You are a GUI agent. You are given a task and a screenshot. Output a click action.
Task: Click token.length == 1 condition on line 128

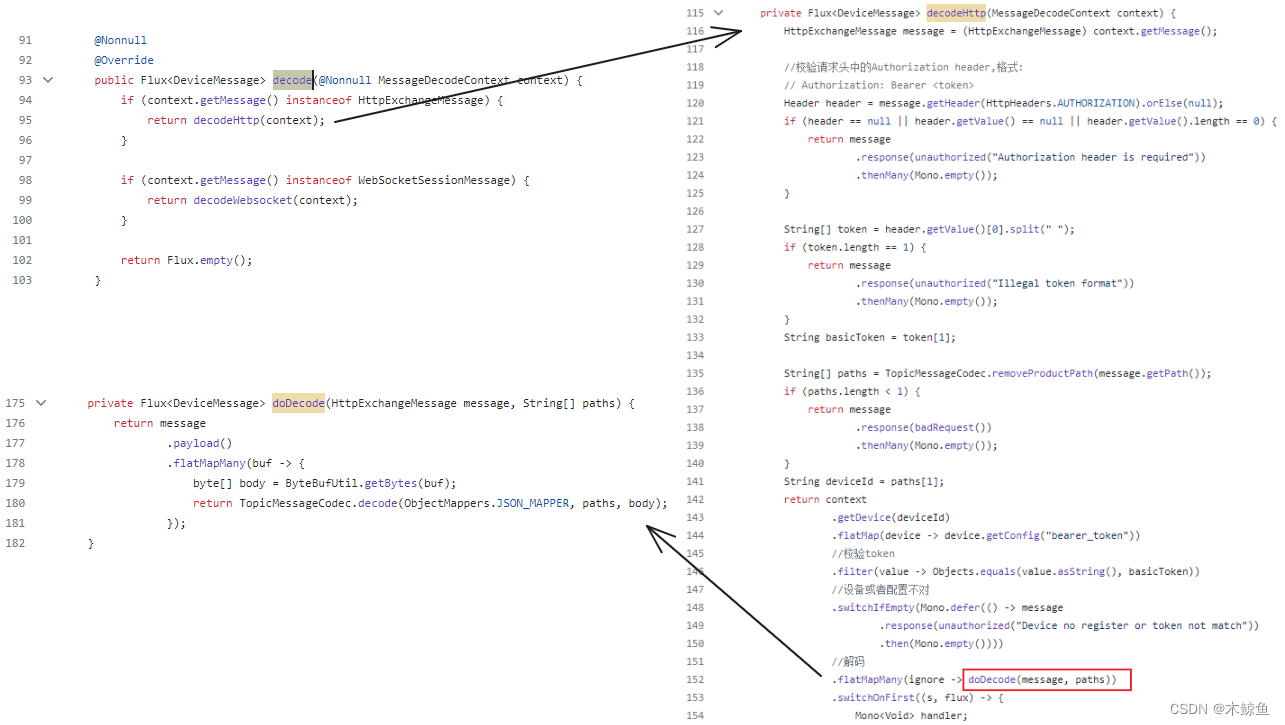pyautogui.click(x=858, y=247)
